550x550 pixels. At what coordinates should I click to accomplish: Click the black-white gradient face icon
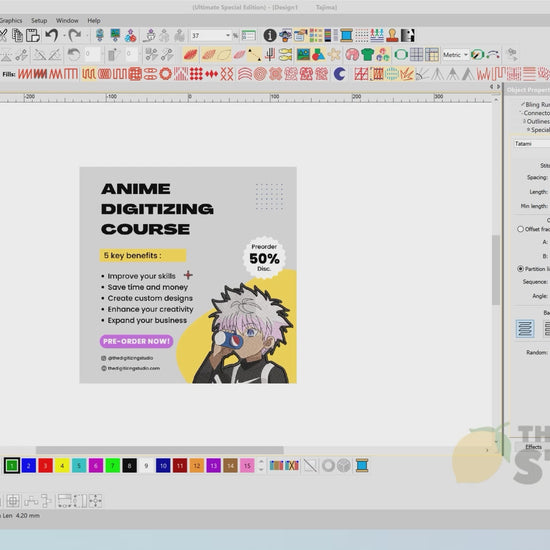[x=408, y=35]
